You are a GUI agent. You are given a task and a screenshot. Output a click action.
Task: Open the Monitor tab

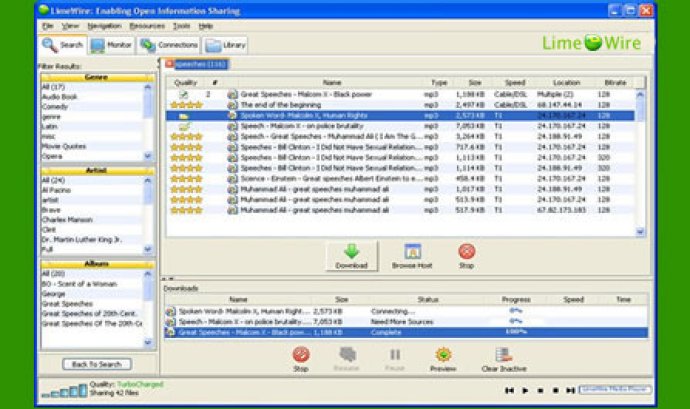111,45
